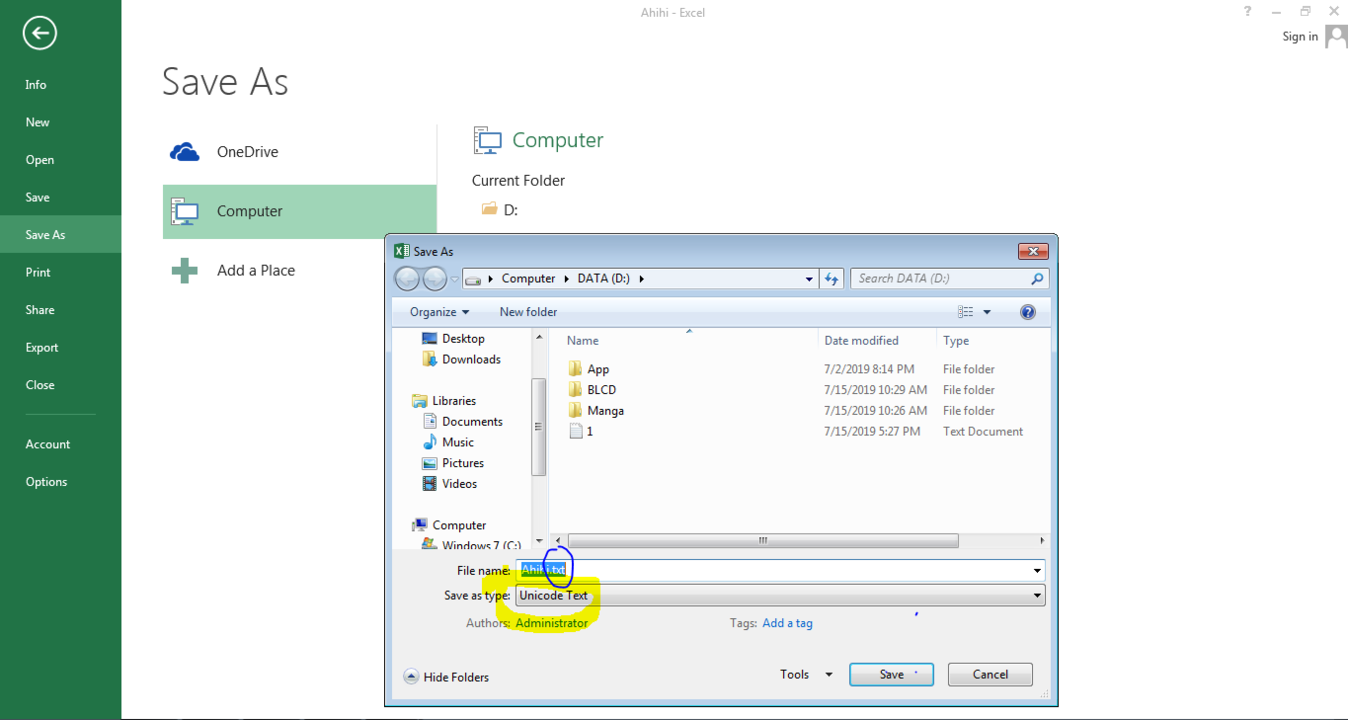Click the dialog help icon

click(x=1027, y=312)
